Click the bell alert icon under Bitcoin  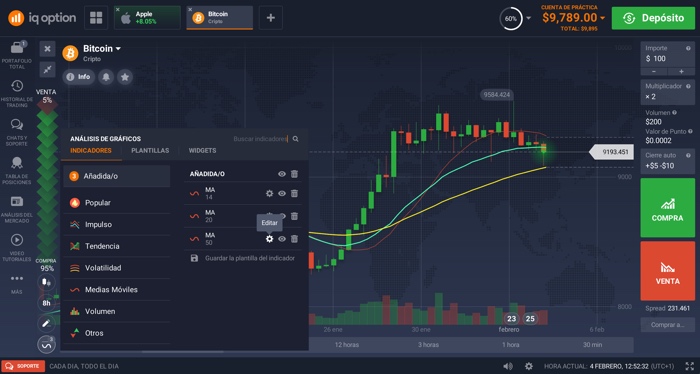click(106, 77)
